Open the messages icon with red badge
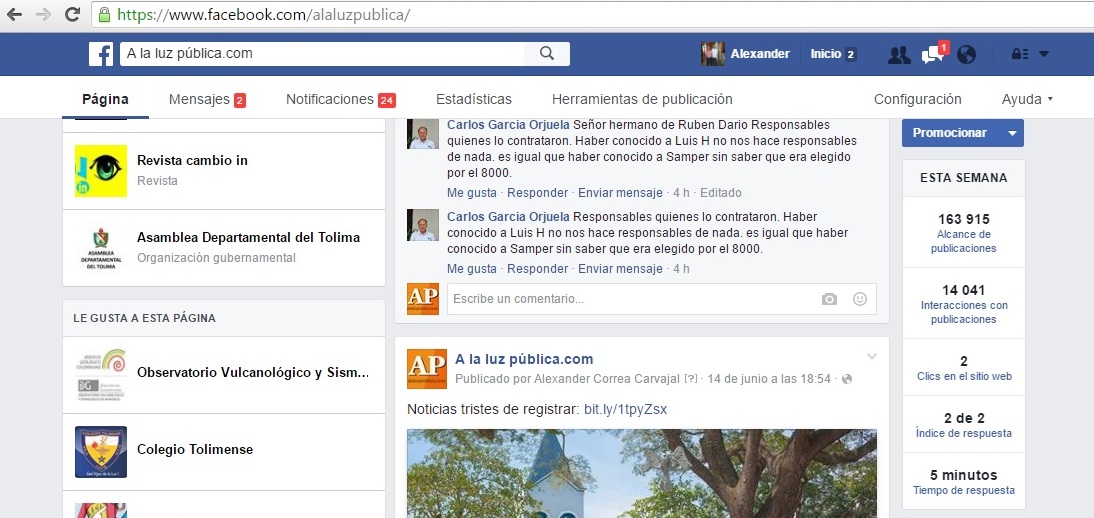 (934, 54)
